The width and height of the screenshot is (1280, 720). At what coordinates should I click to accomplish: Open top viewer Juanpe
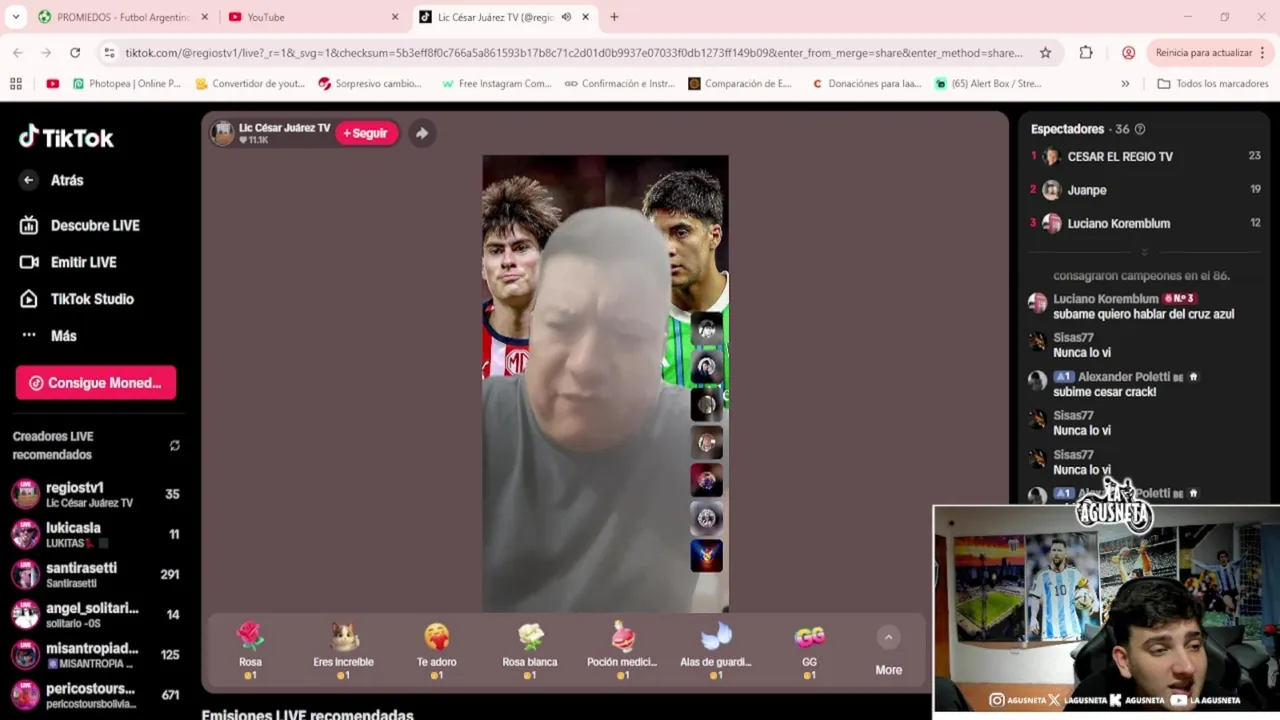point(1087,190)
